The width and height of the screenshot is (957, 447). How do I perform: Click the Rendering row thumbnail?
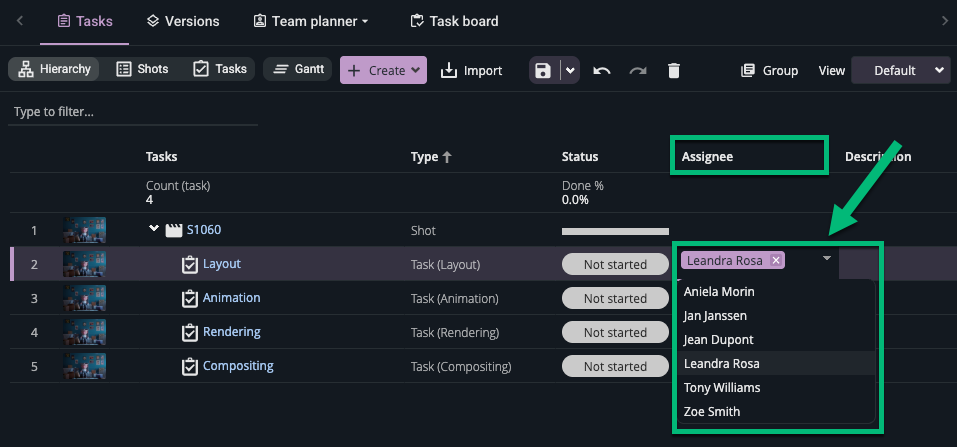84,332
